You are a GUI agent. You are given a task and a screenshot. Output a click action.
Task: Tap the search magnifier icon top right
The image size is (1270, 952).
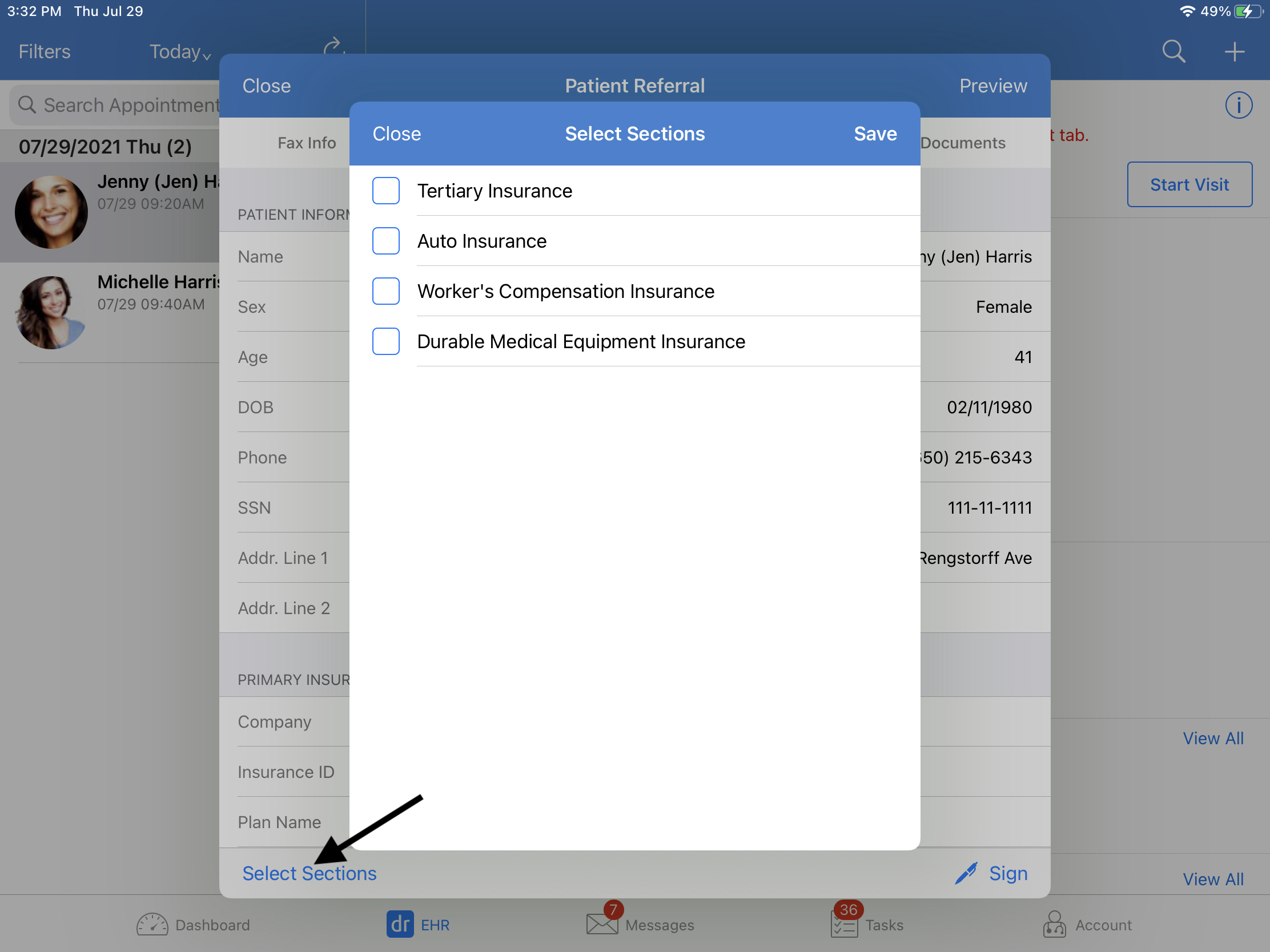[x=1173, y=51]
